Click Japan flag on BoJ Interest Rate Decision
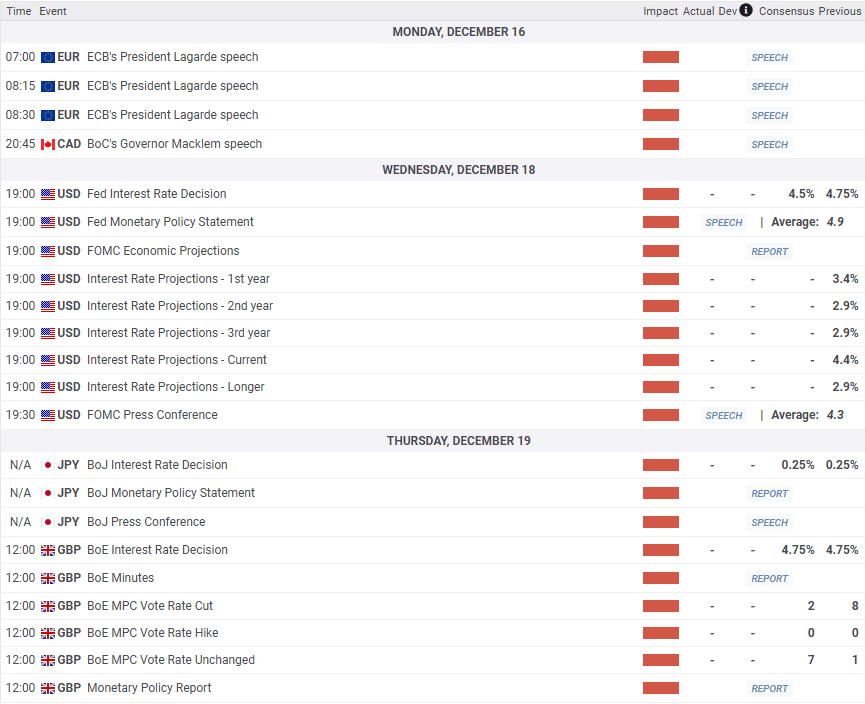Screen dimensions: 865x704 (48, 465)
